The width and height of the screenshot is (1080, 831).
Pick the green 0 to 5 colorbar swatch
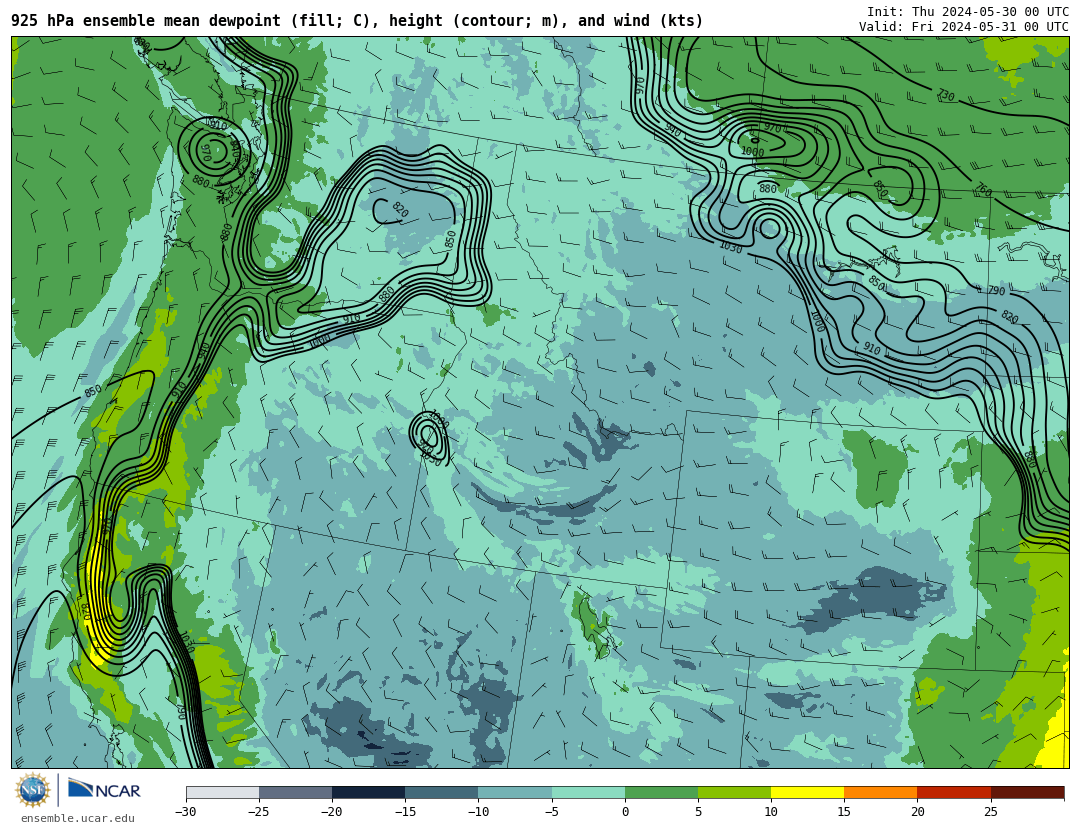point(661,792)
